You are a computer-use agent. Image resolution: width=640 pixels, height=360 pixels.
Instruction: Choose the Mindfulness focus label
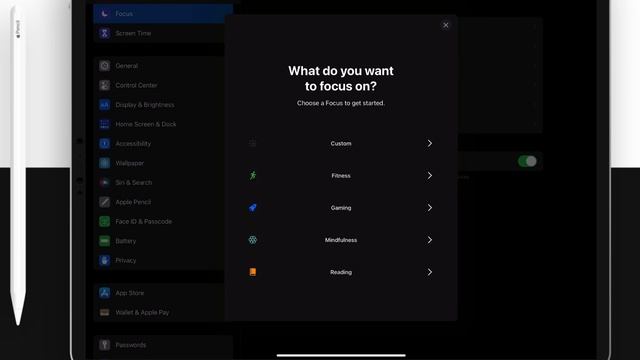(341, 240)
